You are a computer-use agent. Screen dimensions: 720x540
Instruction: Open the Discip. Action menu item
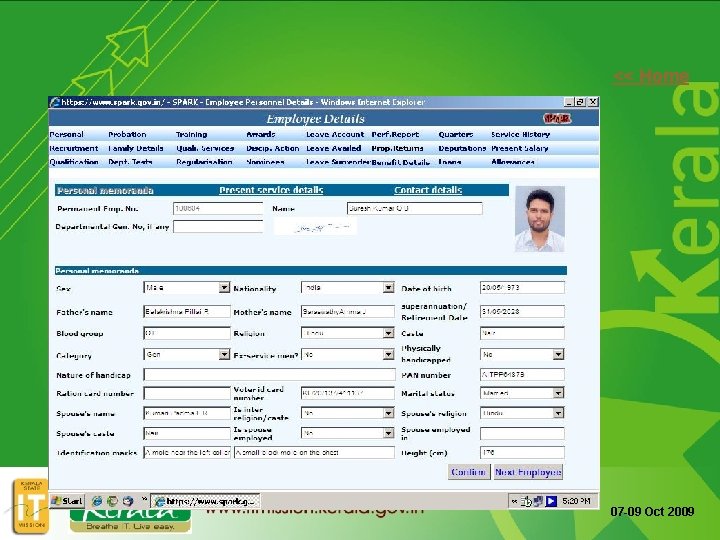272,148
